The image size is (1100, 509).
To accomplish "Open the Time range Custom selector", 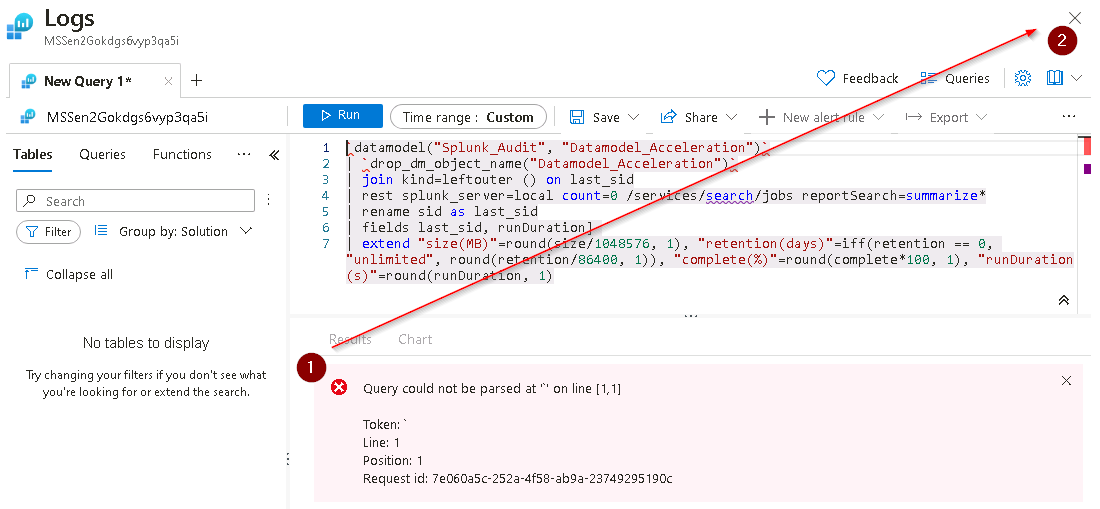I will pos(468,117).
